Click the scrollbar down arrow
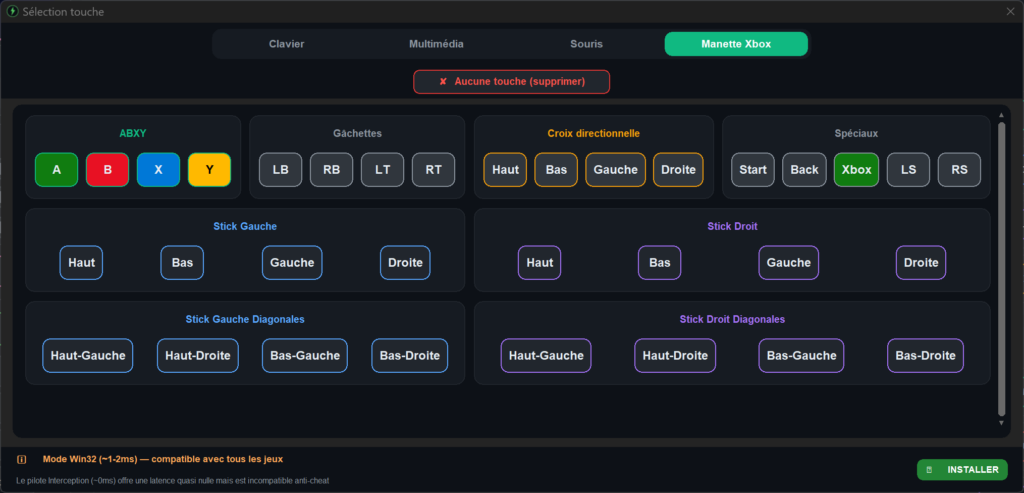This screenshot has height=493, width=1024. coord(1002,423)
